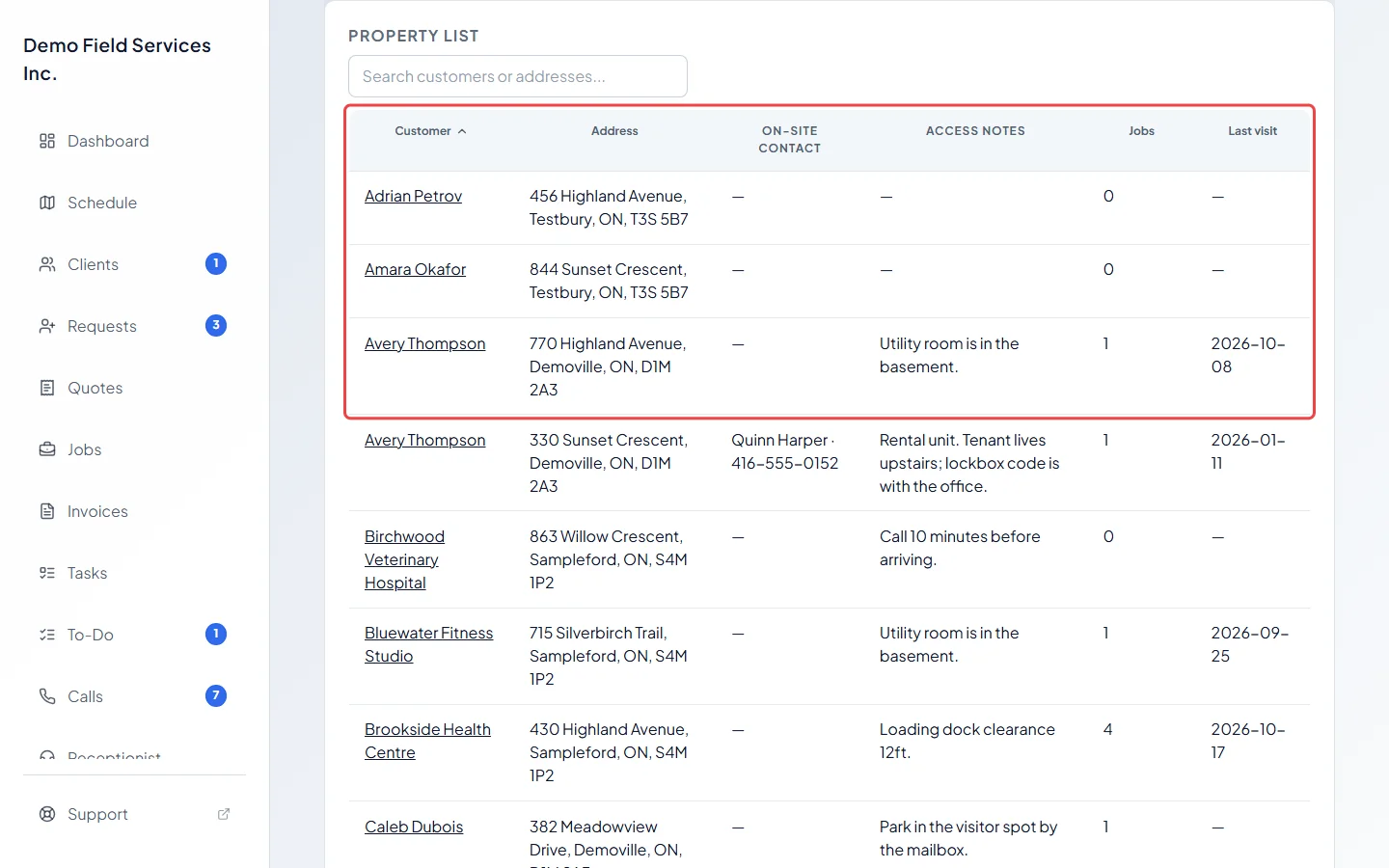This screenshot has width=1389, height=868.
Task: Click the Calls badge showing 7
Action: tap(216, 695)
